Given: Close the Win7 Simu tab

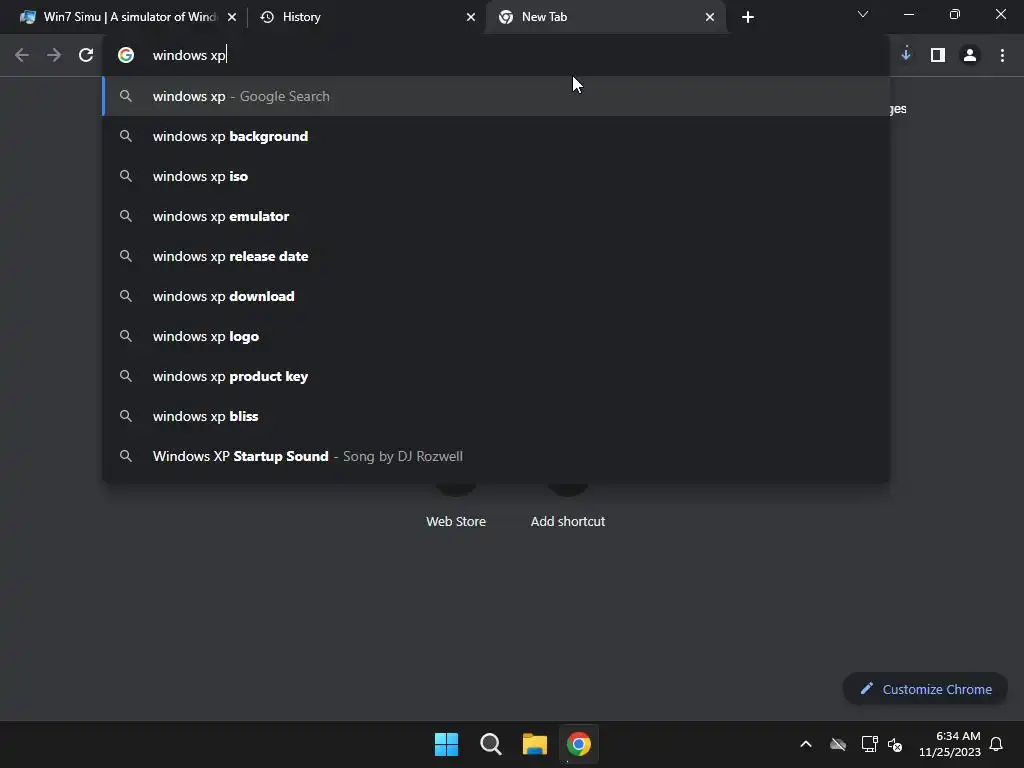Looking at the screenshot, I should [x=232, y=17].
